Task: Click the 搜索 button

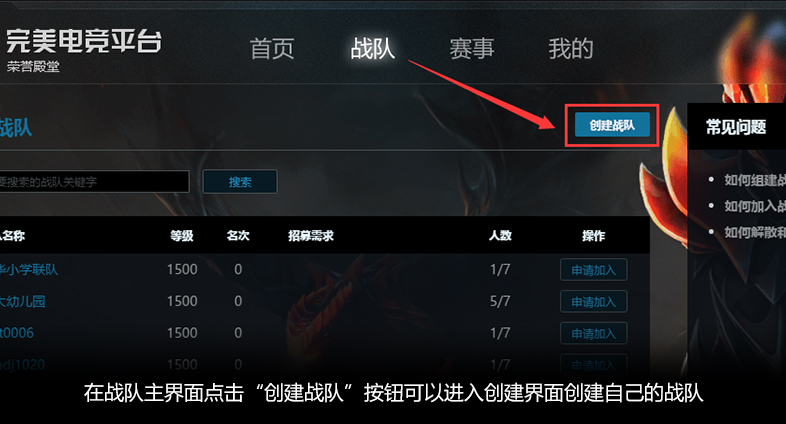Action: click(x=240, y=181)
